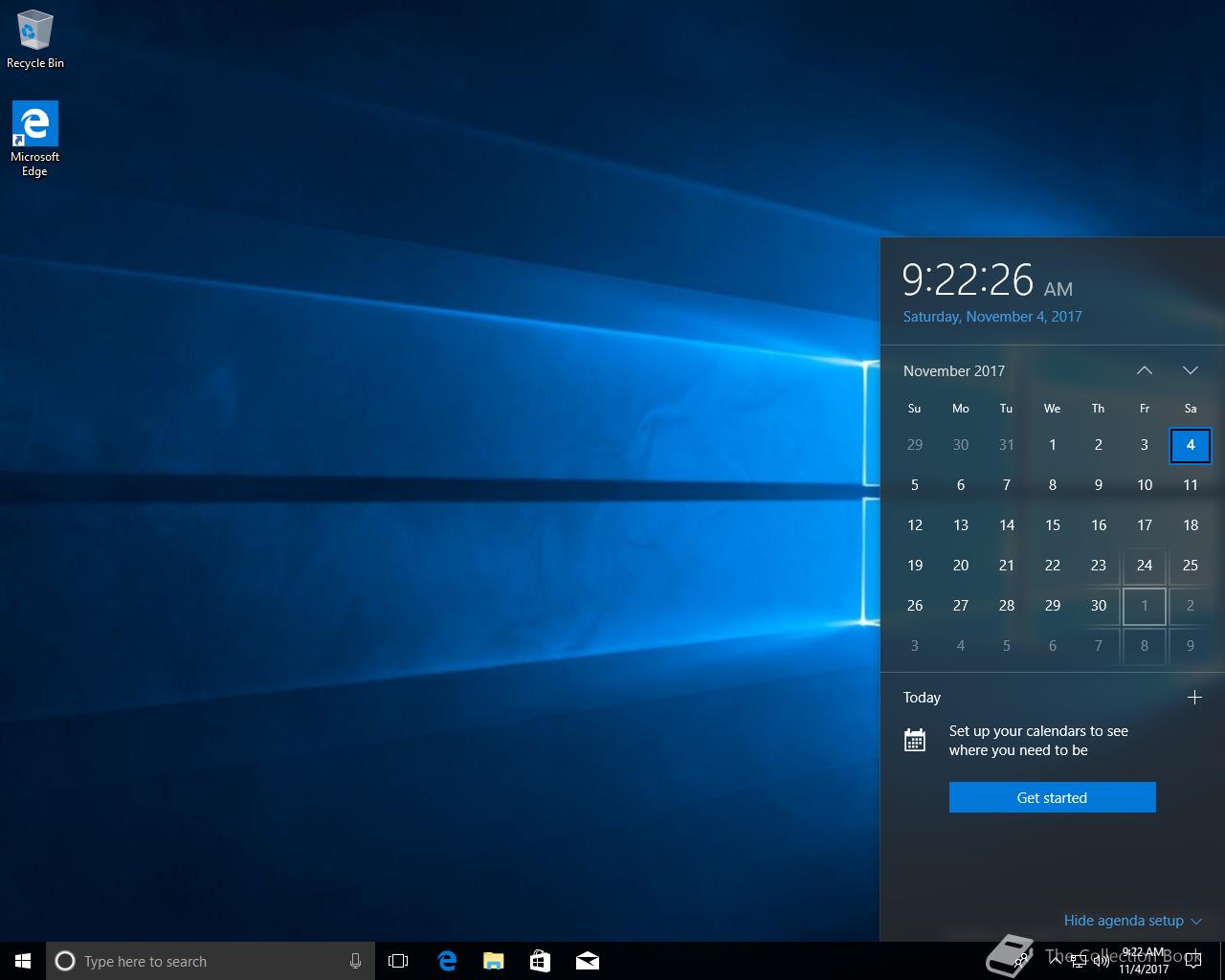Viewport: 1225px width, 980px height.
Task: Click the Windows Start button
Action: [x=23, y=961]
